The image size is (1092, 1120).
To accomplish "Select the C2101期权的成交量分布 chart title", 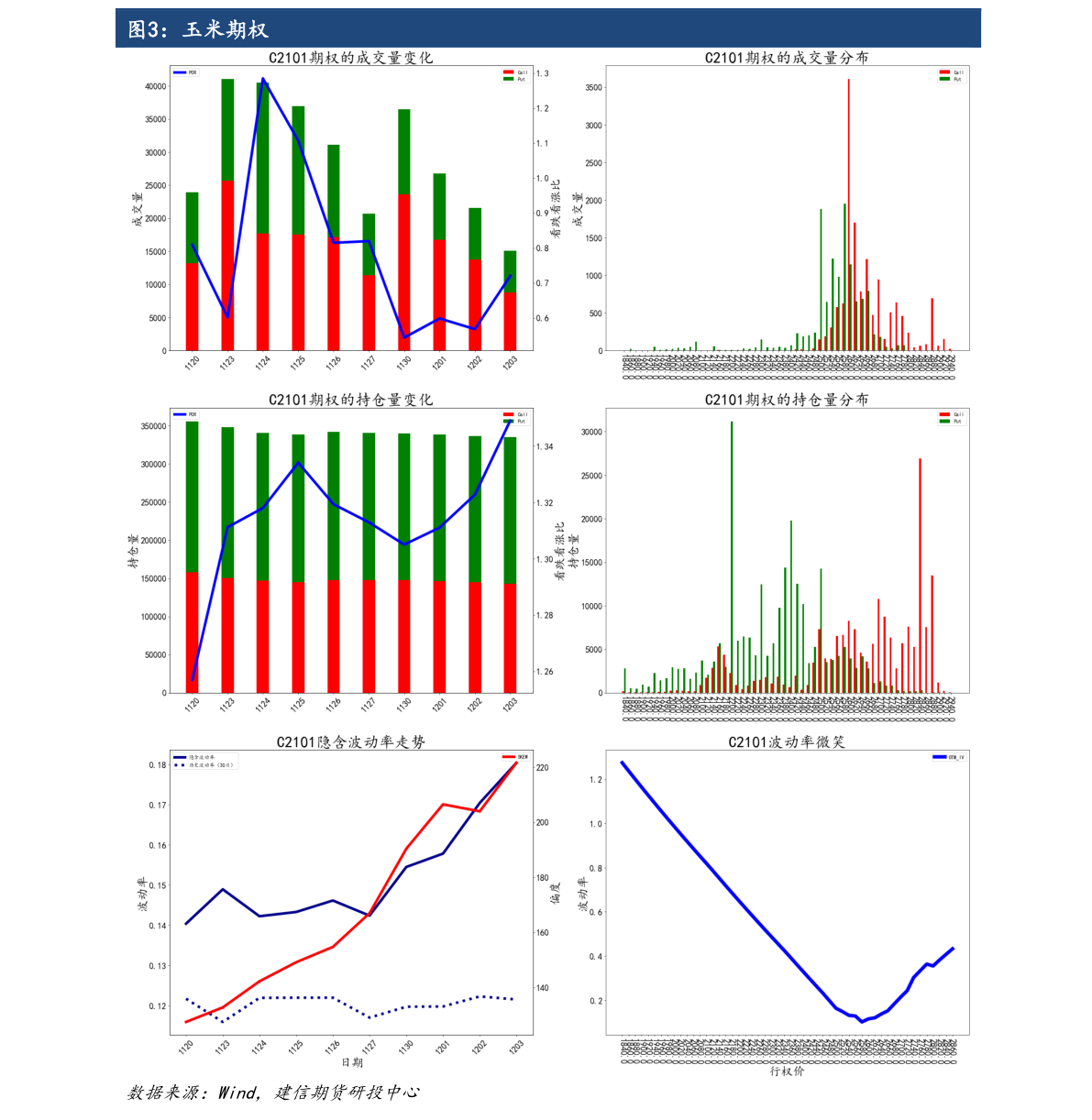I will pyautogui.click(x=787, y=58).
